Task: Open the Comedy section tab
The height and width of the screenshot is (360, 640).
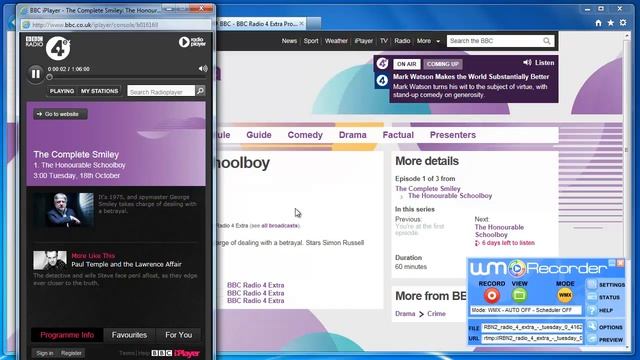Action: coord(305,135)
